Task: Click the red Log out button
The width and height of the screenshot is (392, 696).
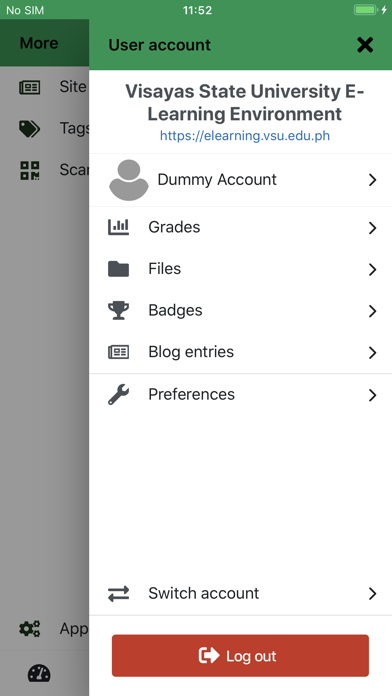Action: [240, 656]
